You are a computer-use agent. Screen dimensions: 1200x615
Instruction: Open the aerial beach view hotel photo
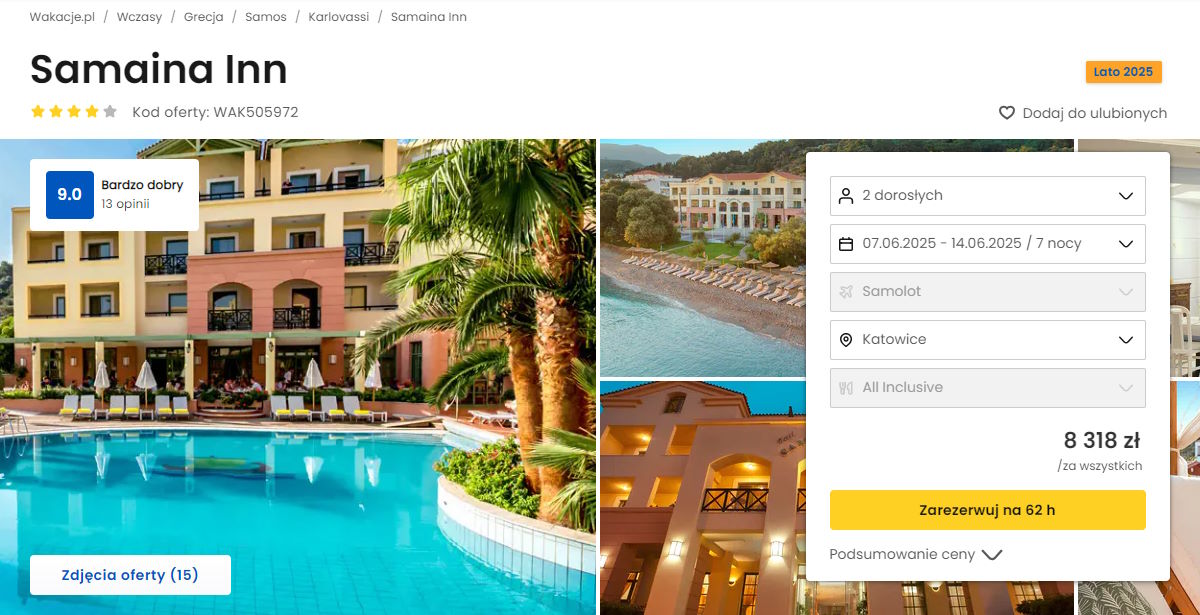[702, 258]
